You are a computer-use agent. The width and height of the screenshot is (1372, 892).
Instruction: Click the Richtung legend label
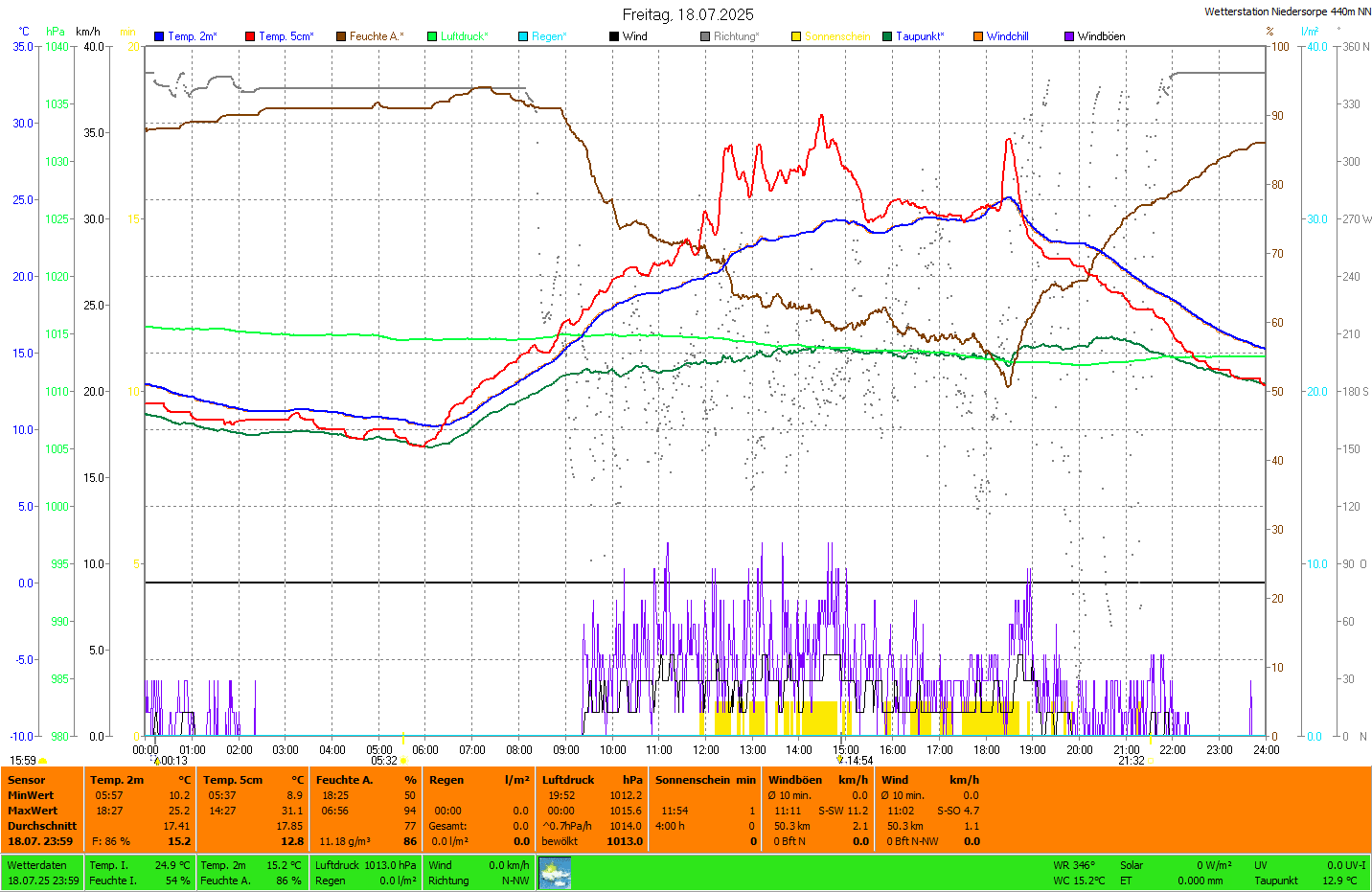pyautogui.click(x=736, y=36)
